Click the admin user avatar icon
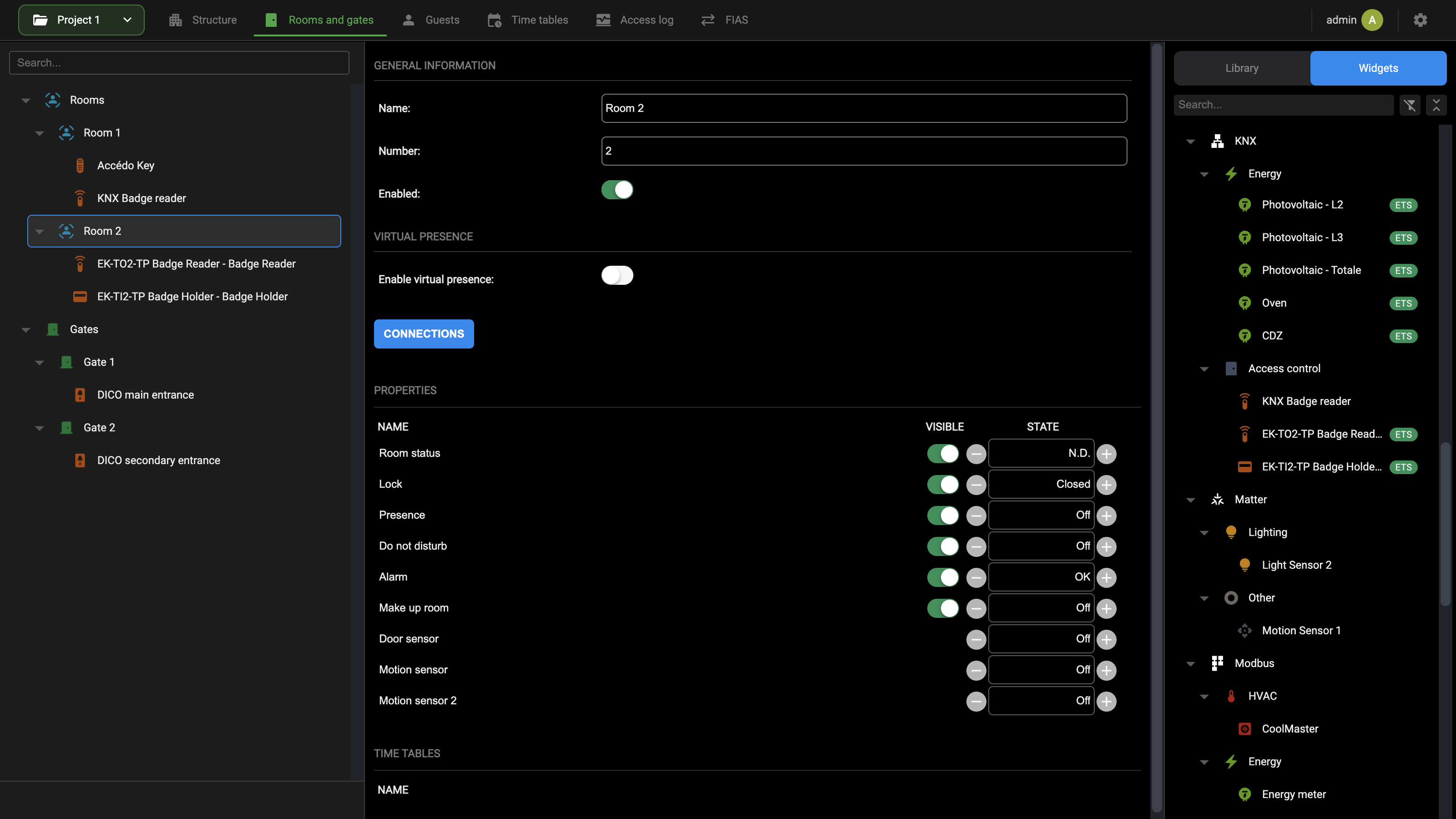Screen dimensions: 1456x819 point(1372,20)
